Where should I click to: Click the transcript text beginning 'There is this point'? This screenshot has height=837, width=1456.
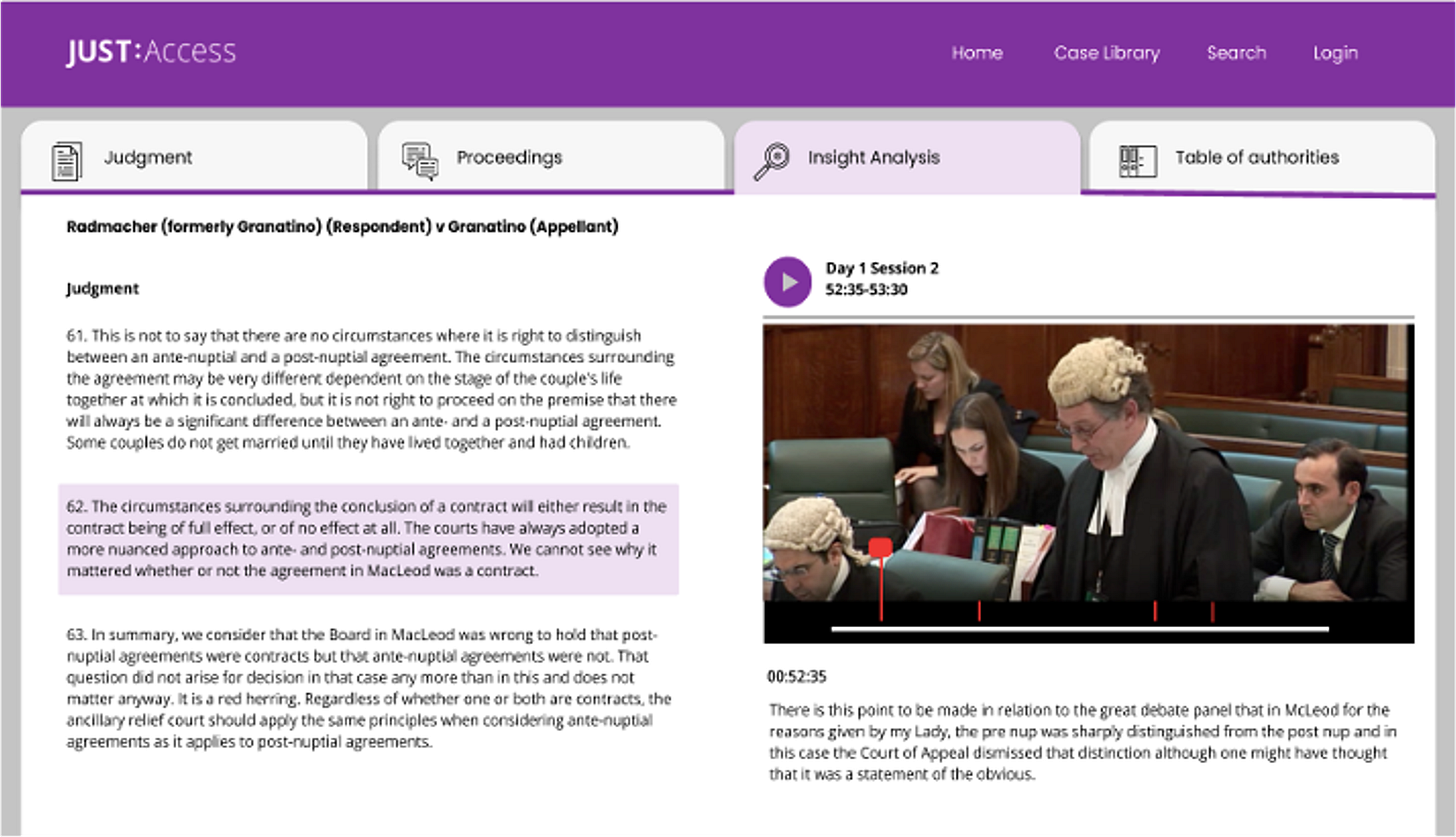1083,742
